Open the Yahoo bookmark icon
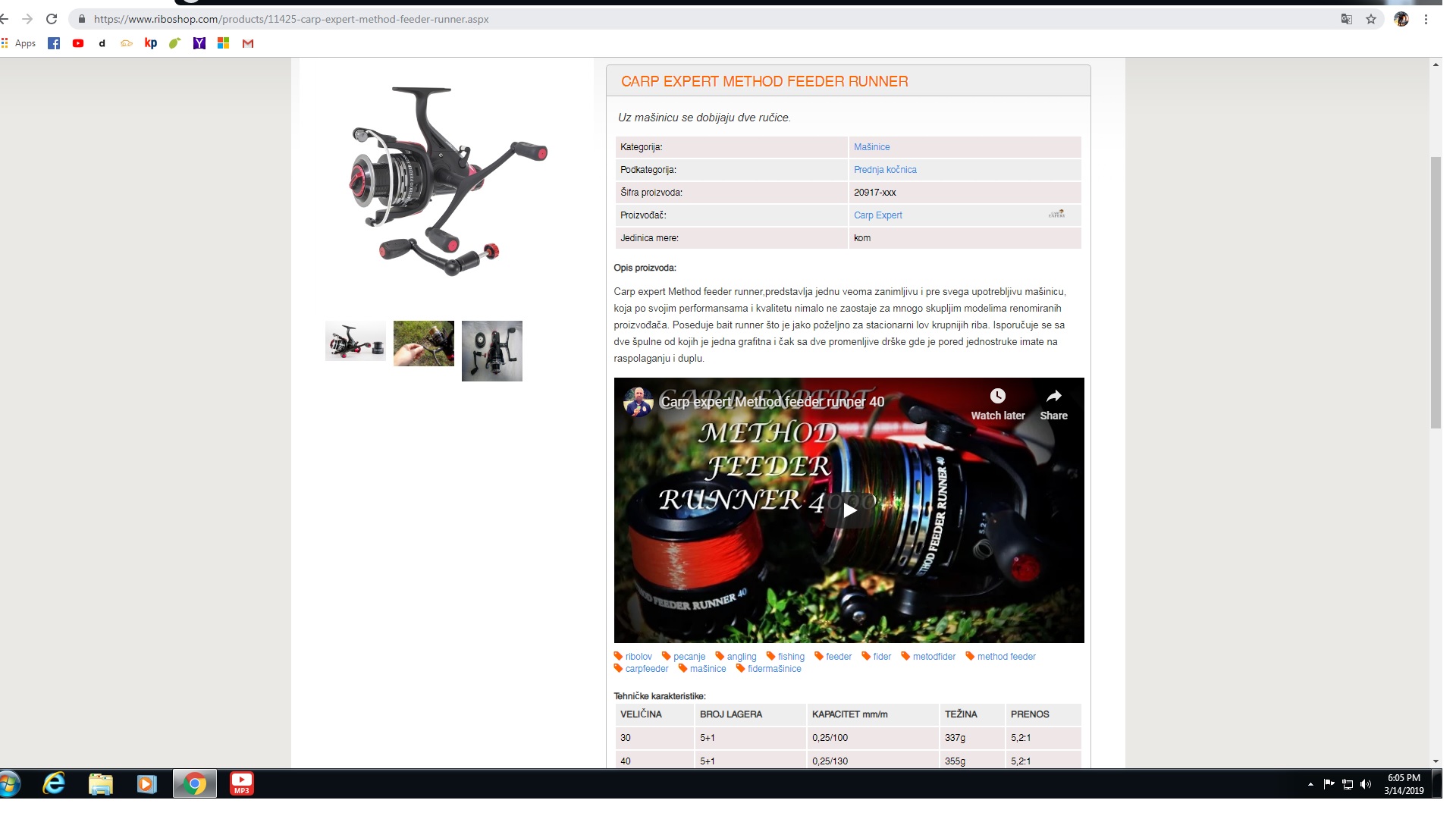The width and height of the screenshot is (1456, 819). (199, 43)
